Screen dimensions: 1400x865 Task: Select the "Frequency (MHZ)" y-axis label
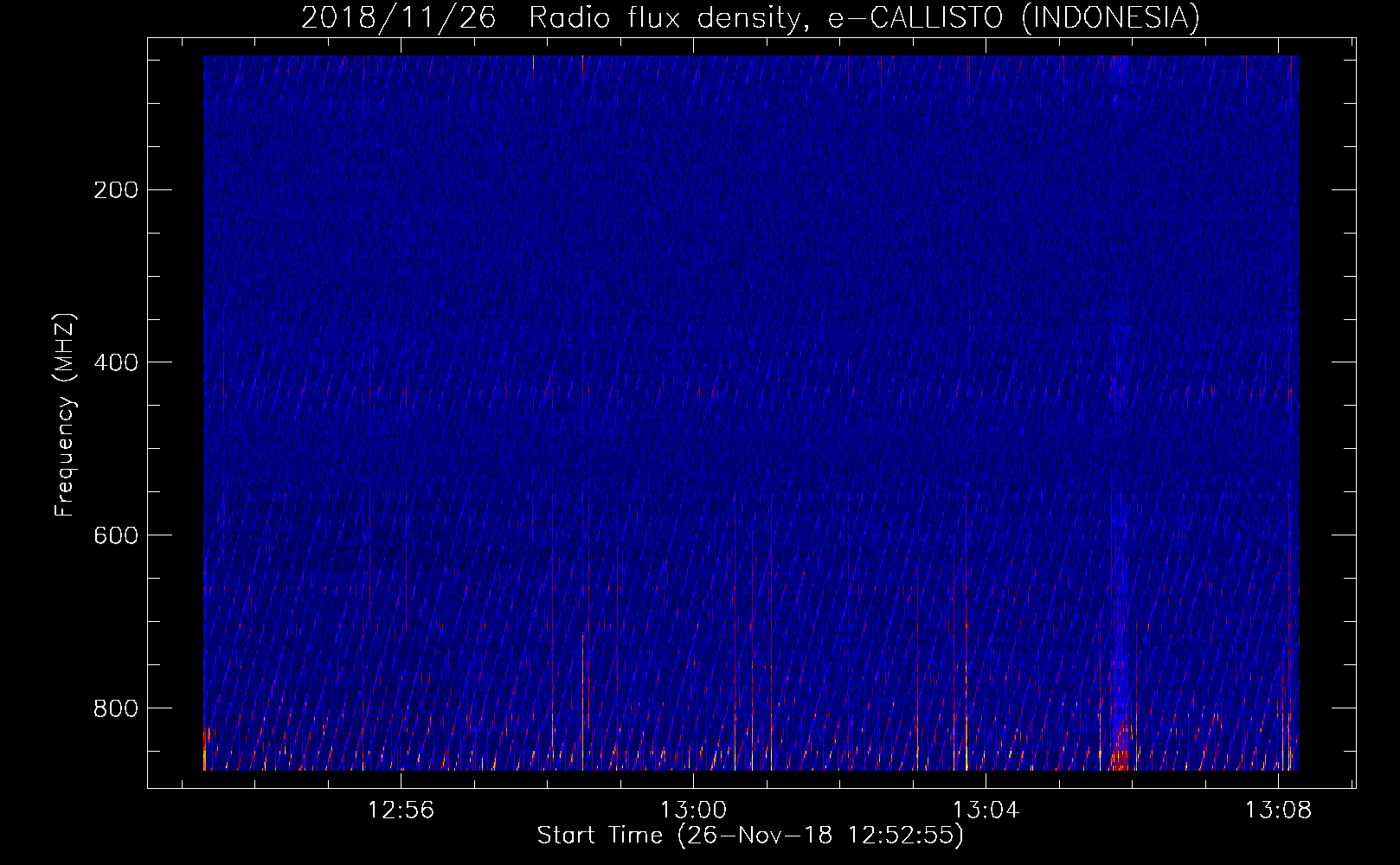click(65, 415)
